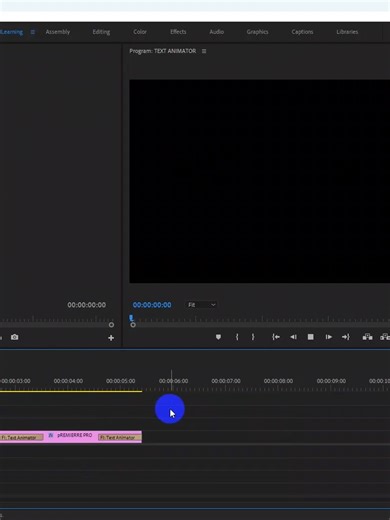Set a Mark Out point
Viewport: 390px width, 520px height.
tap(253, 337)
